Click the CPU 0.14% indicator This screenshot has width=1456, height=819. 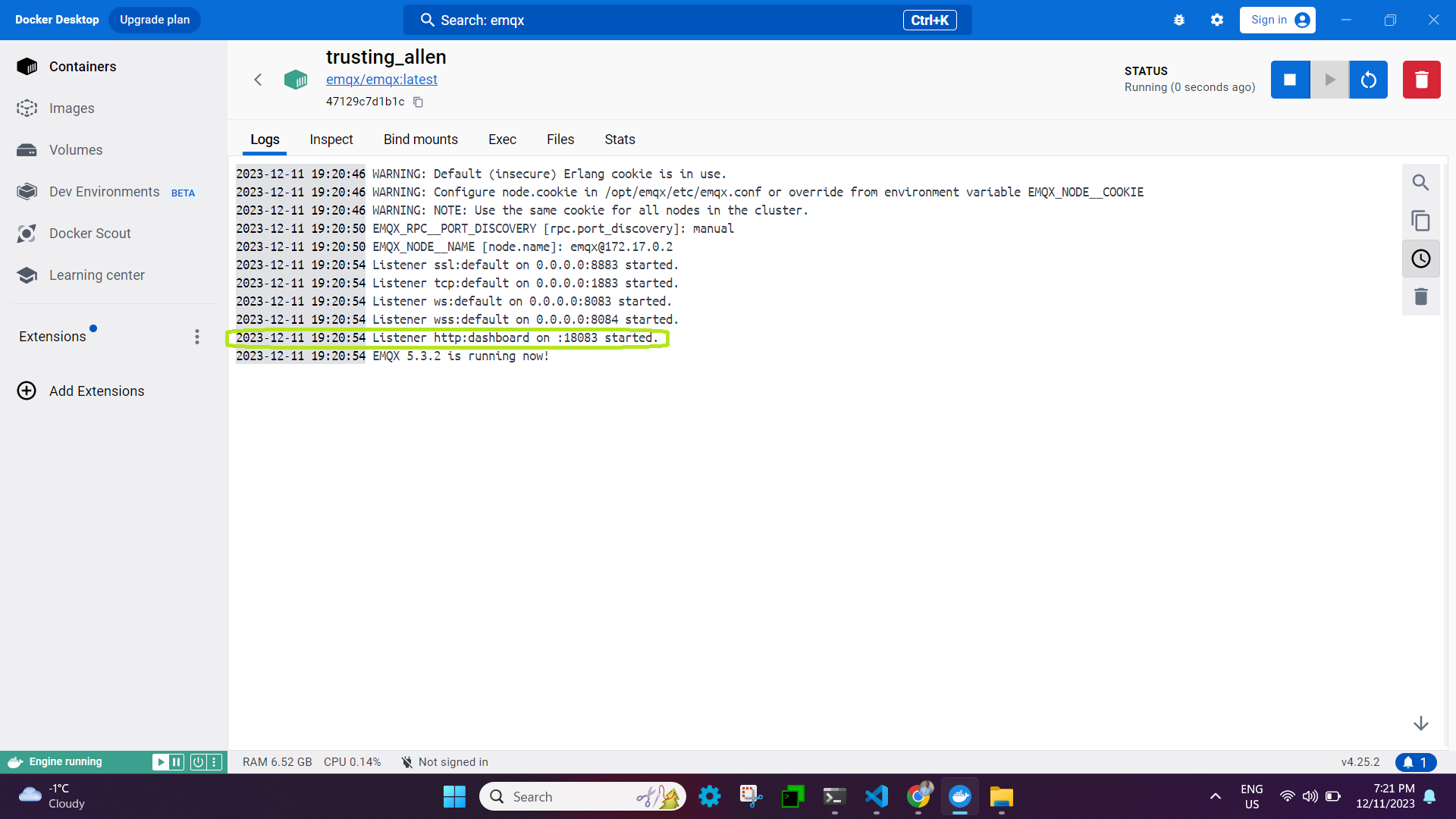click(352, 762)
